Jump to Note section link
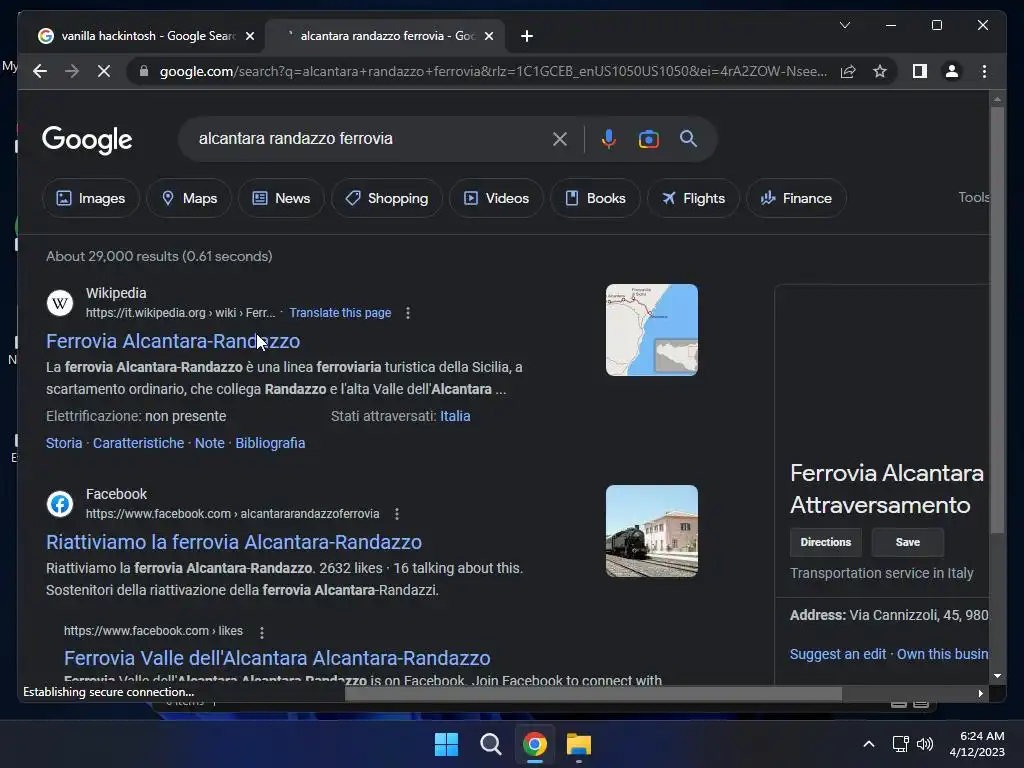Viewport: 1024px width, 768px height. click(x=210, y=443)
